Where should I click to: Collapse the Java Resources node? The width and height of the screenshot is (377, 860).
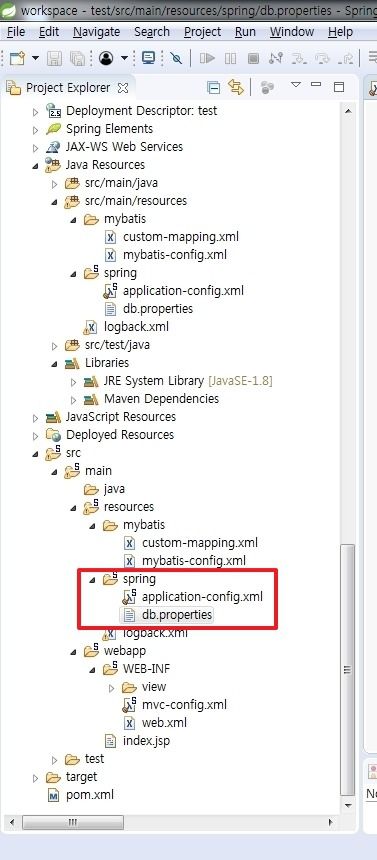coord(36,165)
